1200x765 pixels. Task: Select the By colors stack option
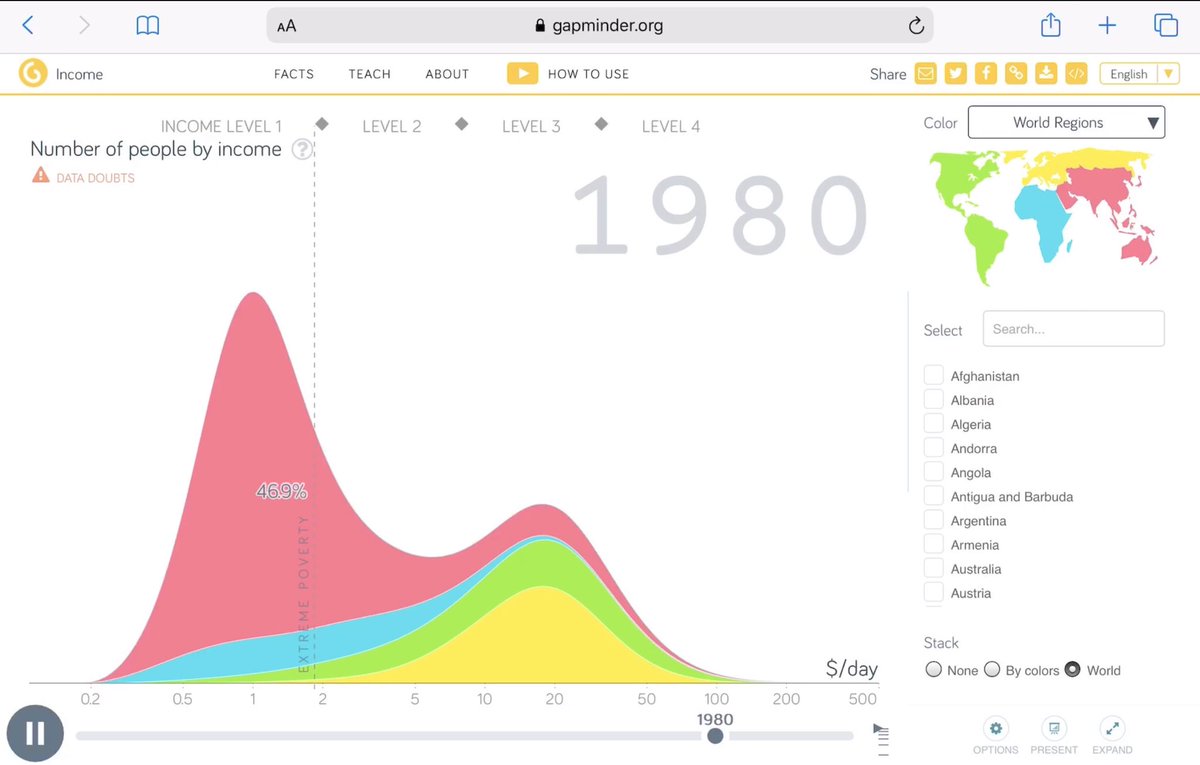tap(992, 670)
